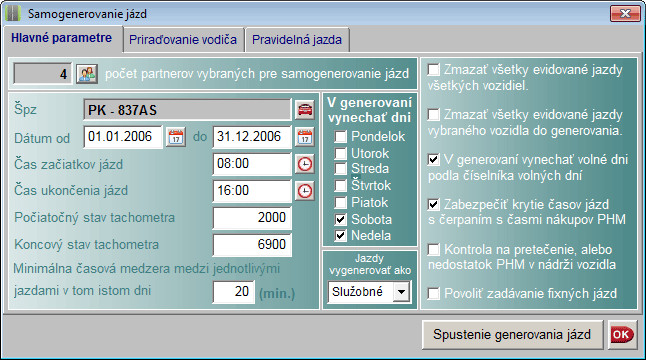Click the app icon in title bar
Viewport: 646px width, 360px height.
click(13, 14)
